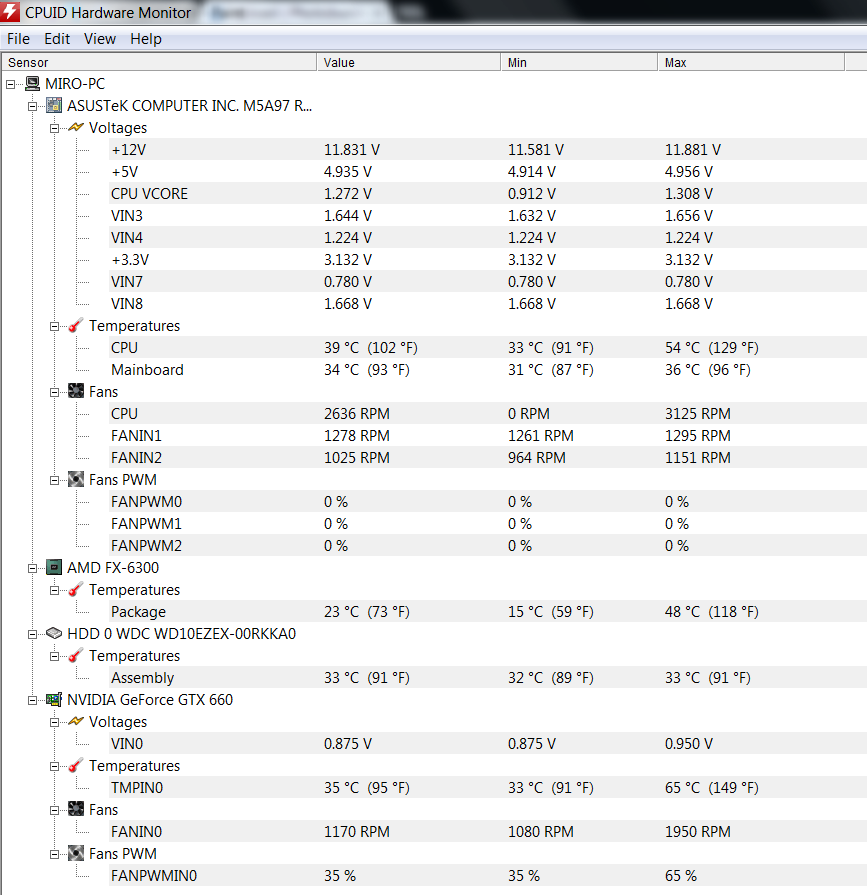
Task: Open the File menu
Action: (18, 39)
